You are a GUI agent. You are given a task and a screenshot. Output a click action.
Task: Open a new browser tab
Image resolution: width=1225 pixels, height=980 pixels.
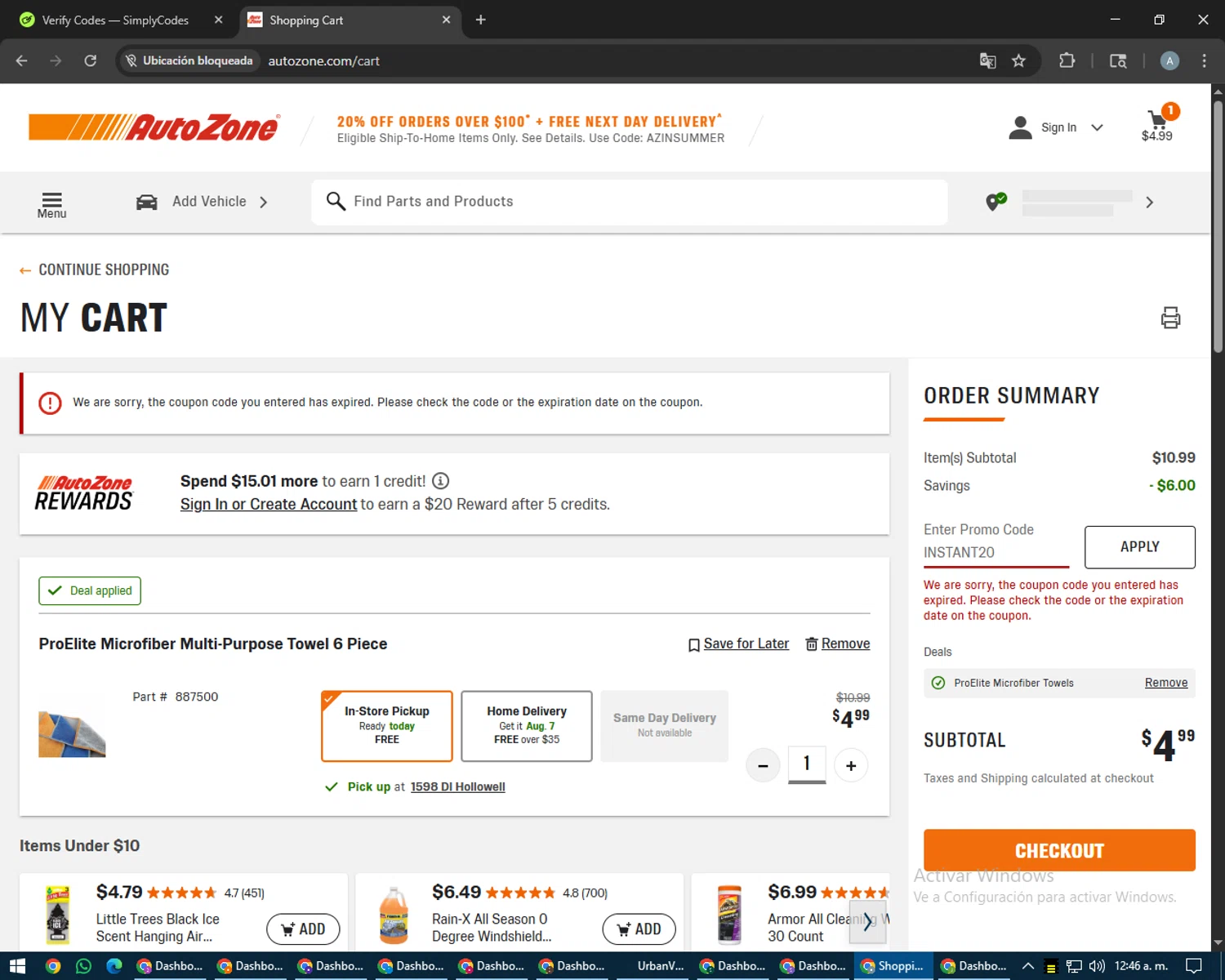481,20
